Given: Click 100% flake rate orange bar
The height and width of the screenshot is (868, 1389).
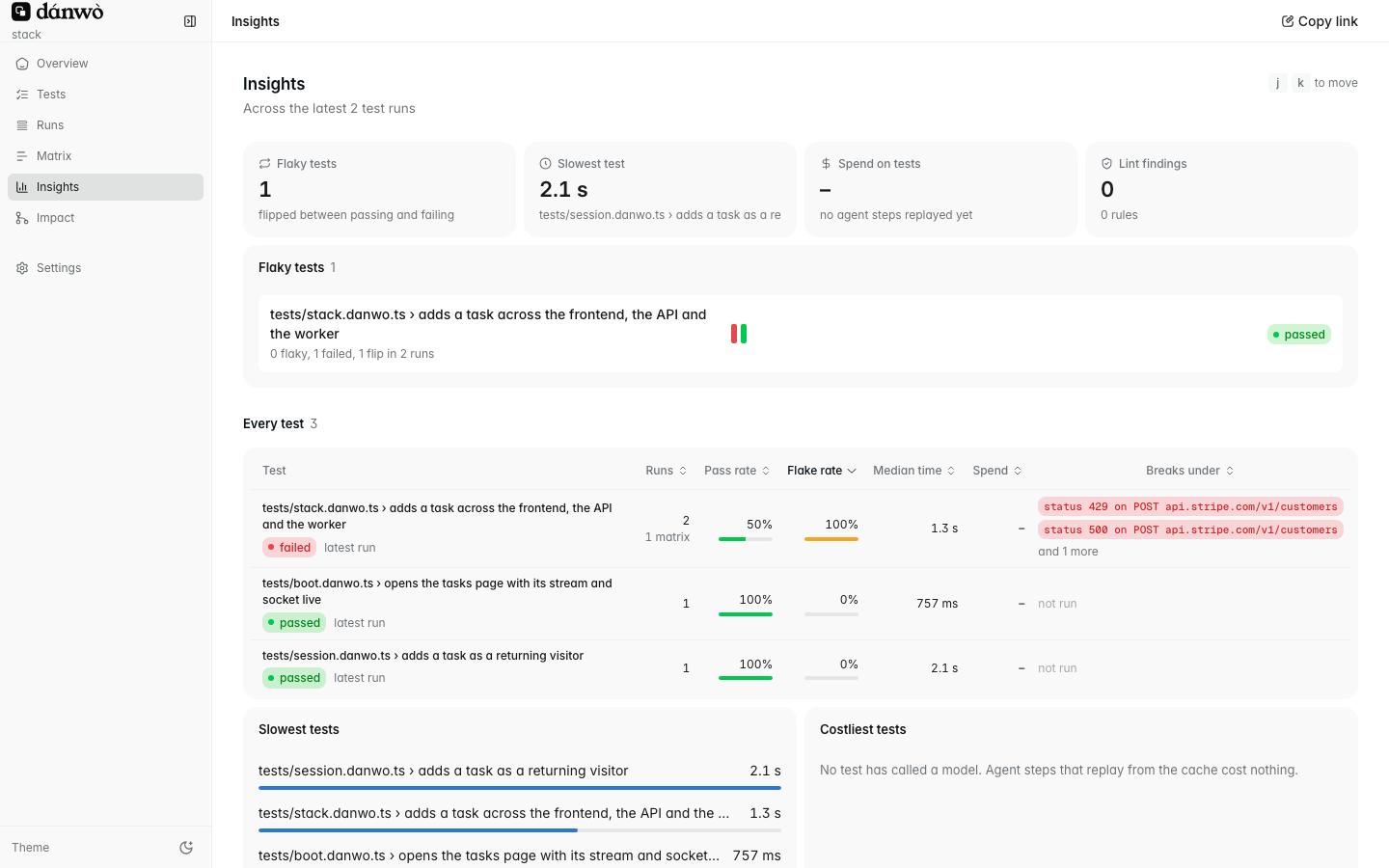Looking at the screenshot, I should point(831,539).
